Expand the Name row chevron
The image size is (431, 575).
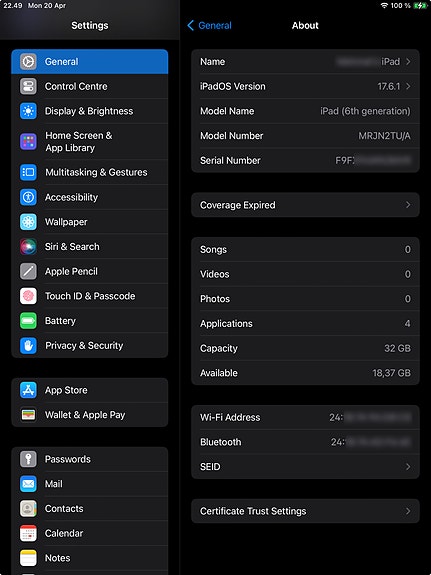coord(408,62)
